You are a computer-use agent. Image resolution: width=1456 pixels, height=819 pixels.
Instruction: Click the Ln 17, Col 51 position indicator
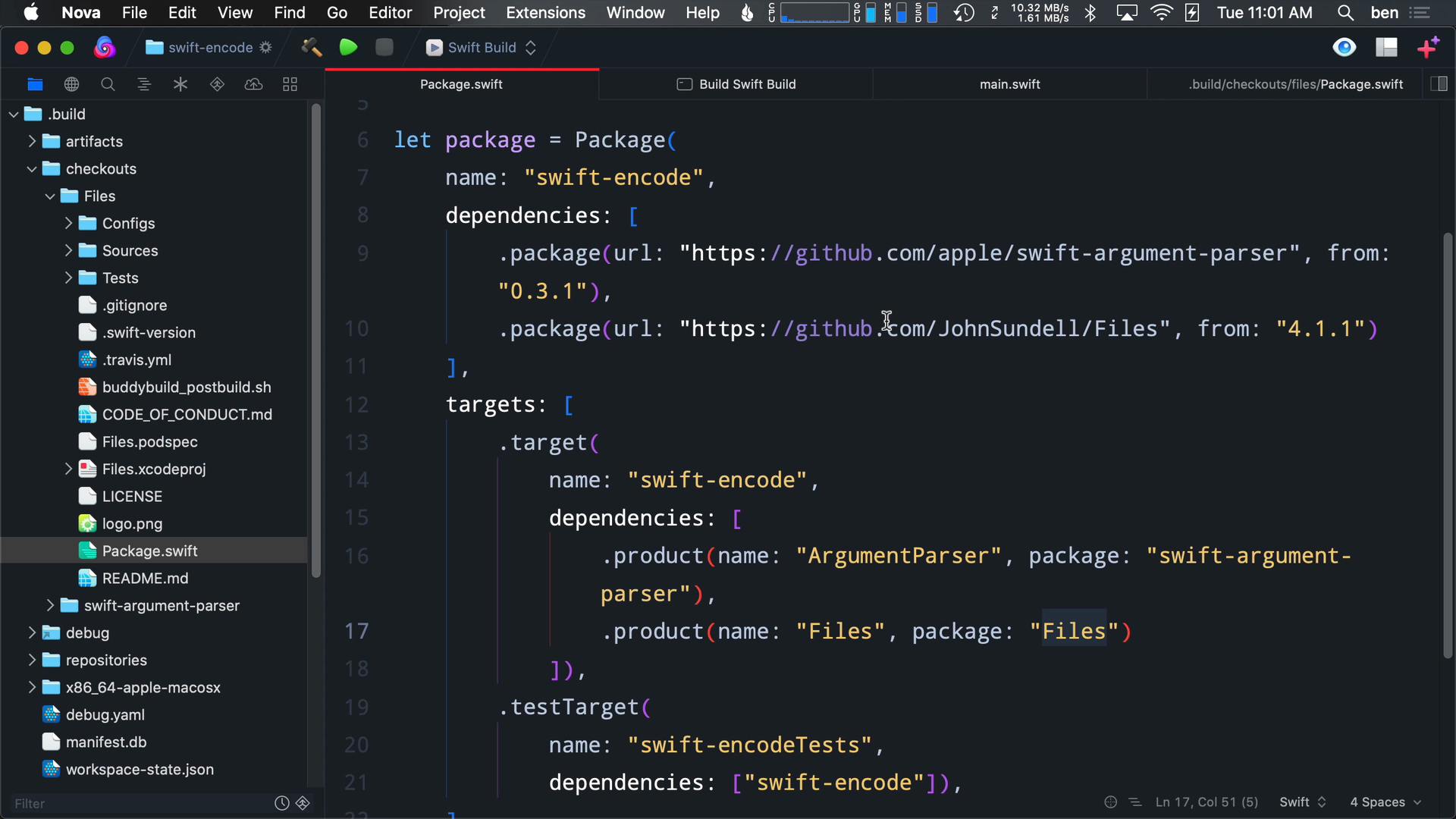click(1207, 802)
